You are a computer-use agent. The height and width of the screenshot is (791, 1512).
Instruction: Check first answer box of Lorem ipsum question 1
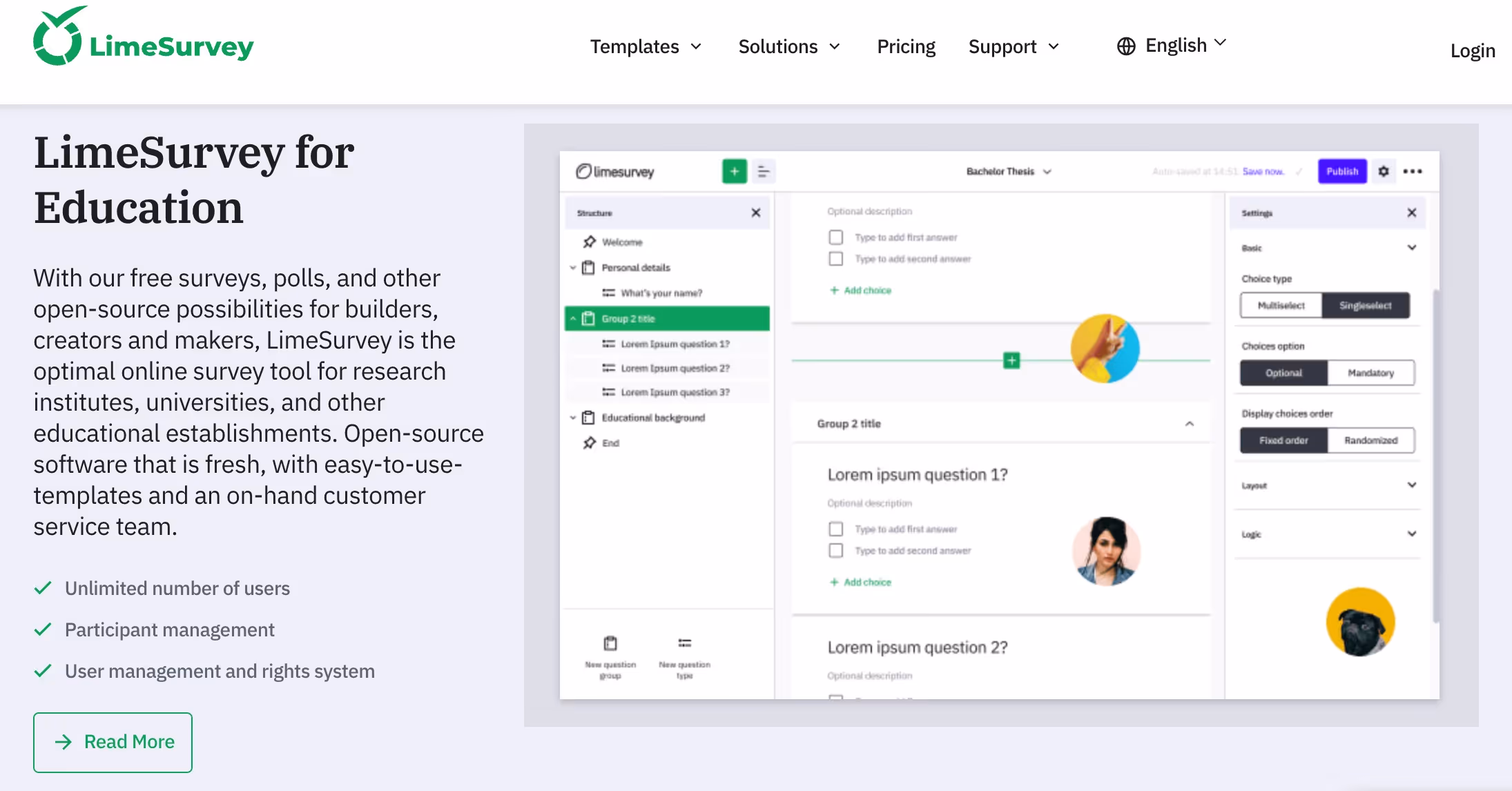835,529
